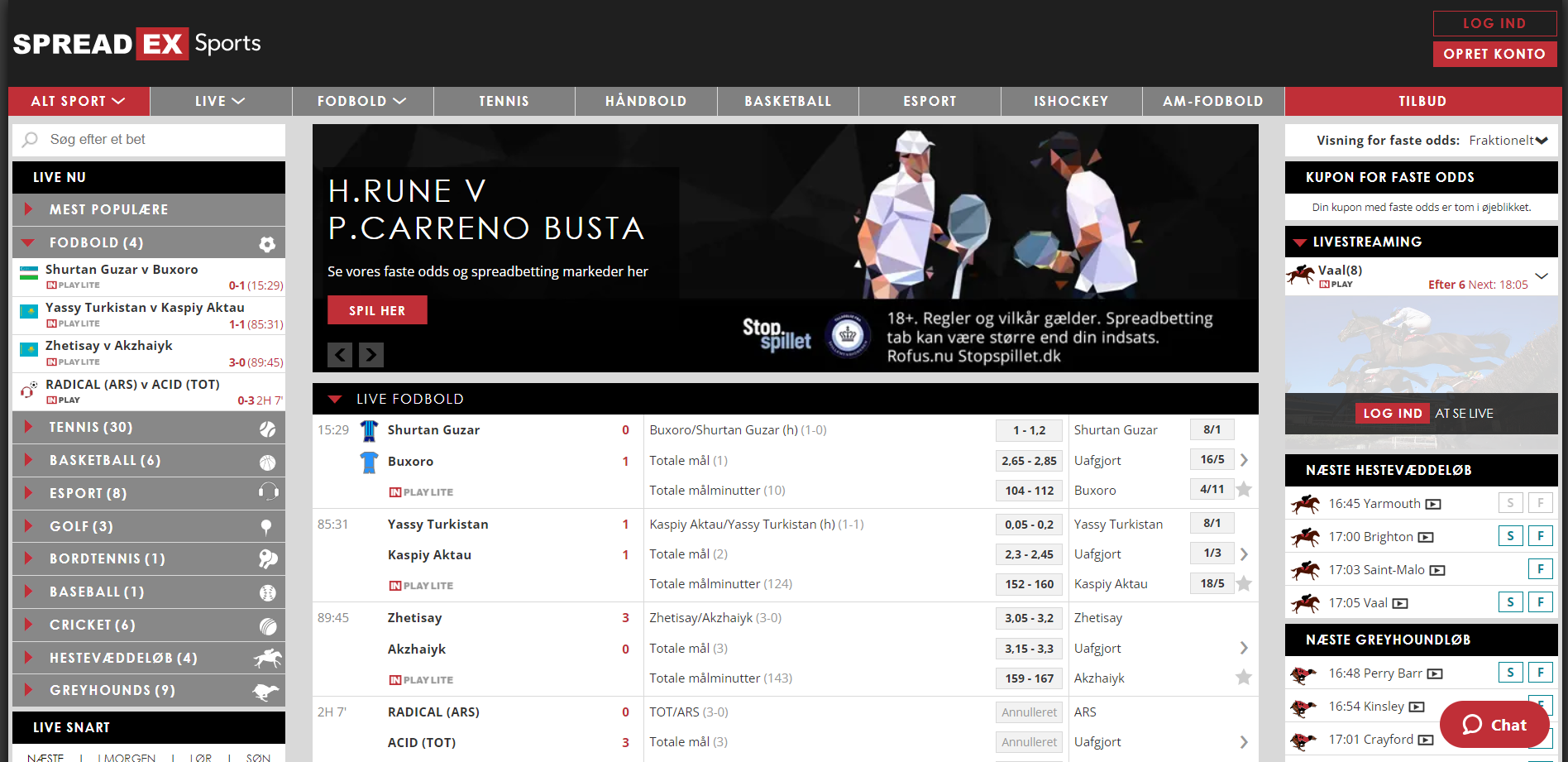The image size is (1568, 762).
Task: Click SPIL HER banner button
Action: coord(377,310)
